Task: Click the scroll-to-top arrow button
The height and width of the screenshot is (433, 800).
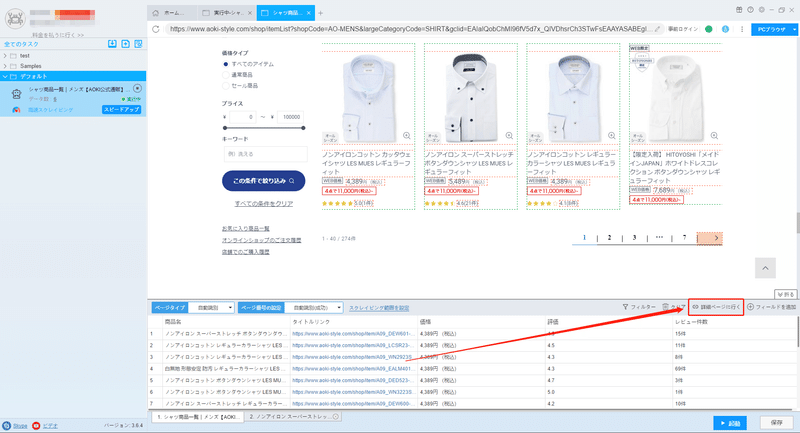Action: (765, 268)
